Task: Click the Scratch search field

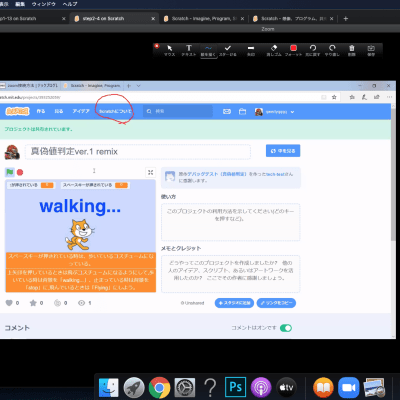Action: (178, 111)
